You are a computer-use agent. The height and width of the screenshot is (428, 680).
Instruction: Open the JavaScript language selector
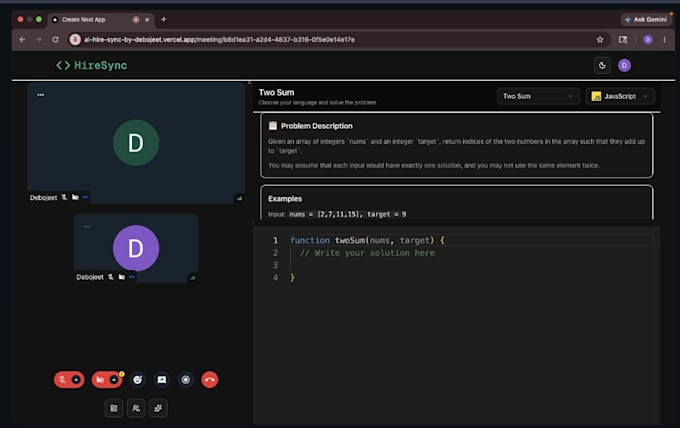tap(620, 96)
